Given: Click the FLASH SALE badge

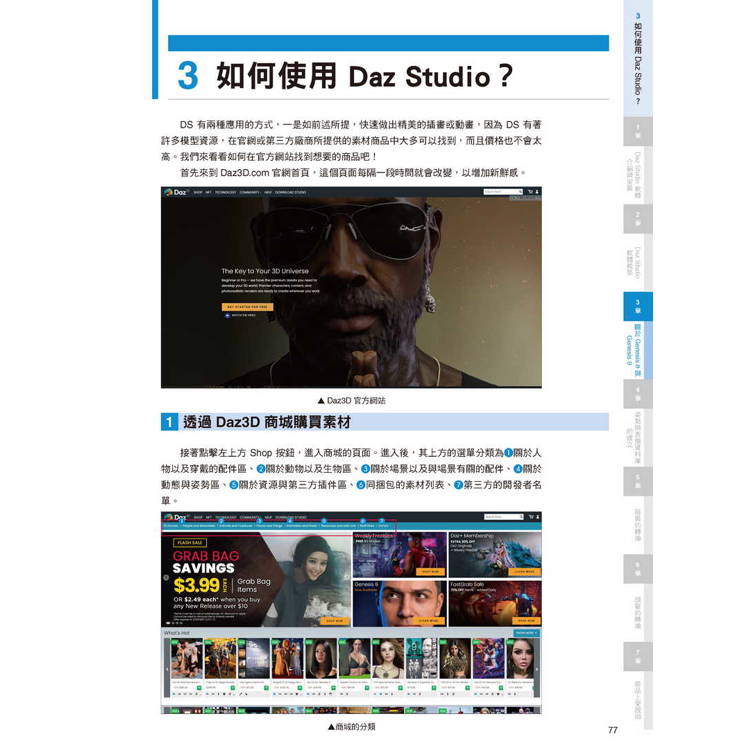Looking at the screenshot, I should pos(190,542).
